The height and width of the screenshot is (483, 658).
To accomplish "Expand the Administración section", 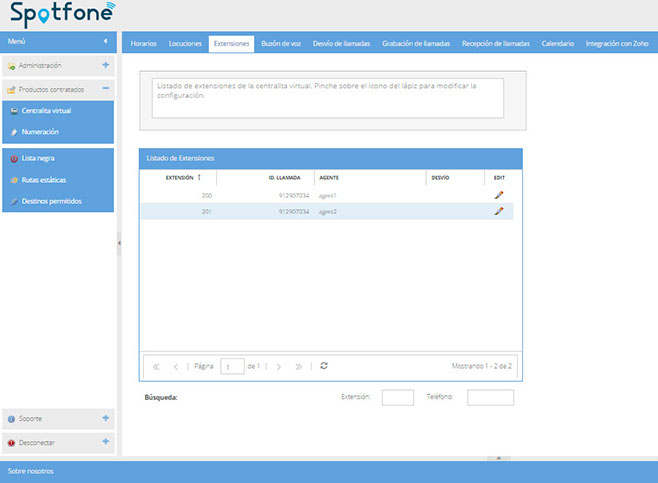I will (x=105, y=65).
